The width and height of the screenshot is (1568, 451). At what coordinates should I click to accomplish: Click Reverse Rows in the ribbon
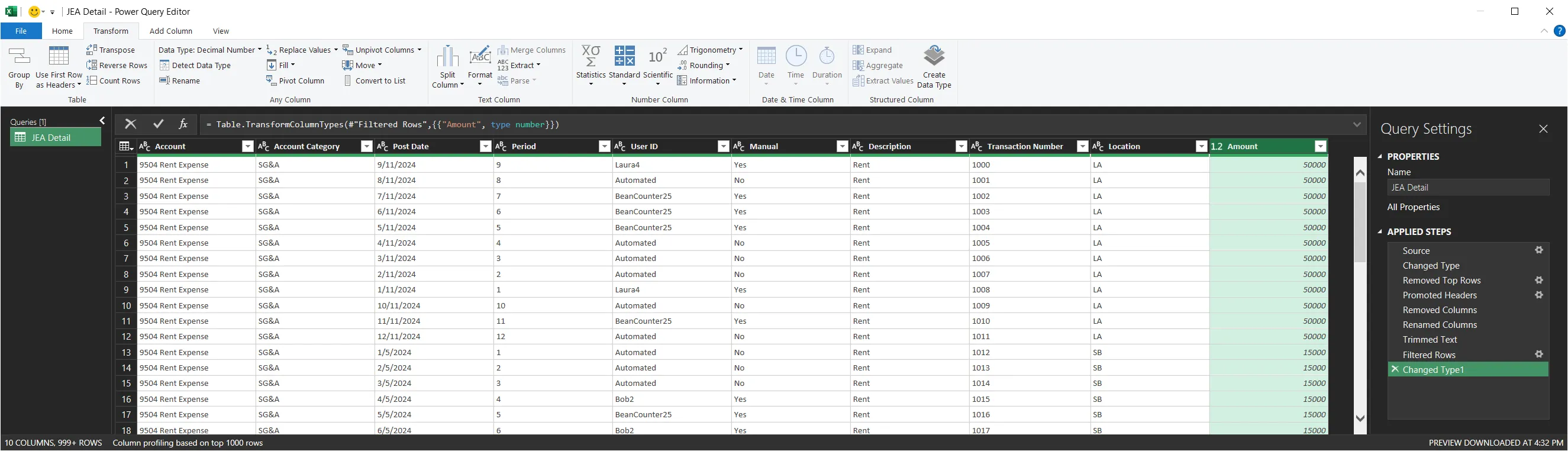(117, 65)
